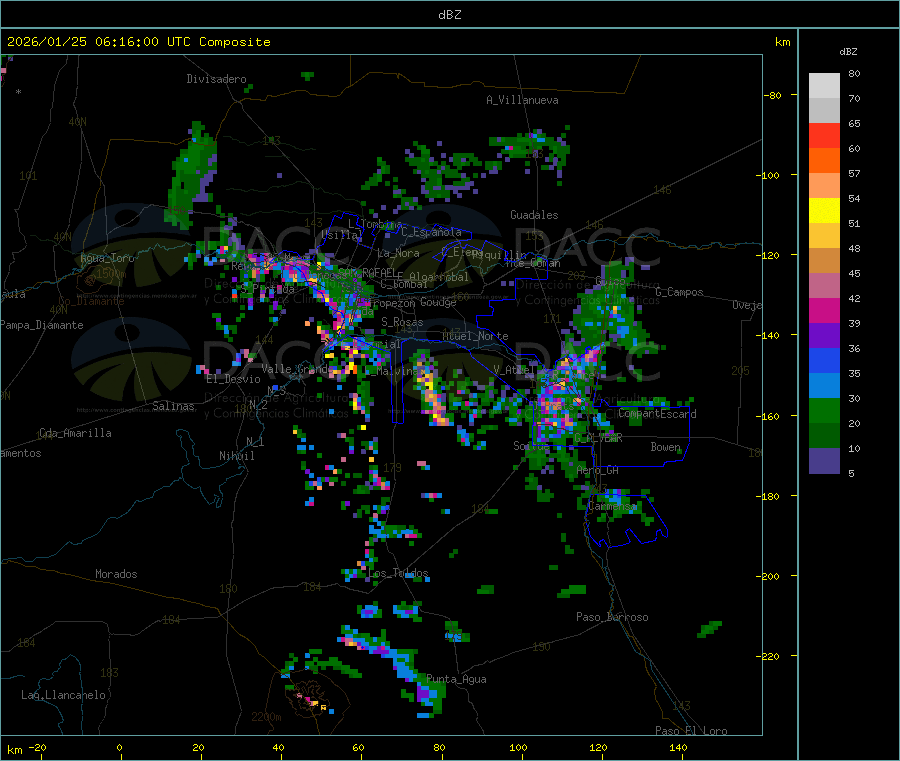This screenshot has width=900, height=761.
Task: Click the Morados map label
Action: [116, 574]
